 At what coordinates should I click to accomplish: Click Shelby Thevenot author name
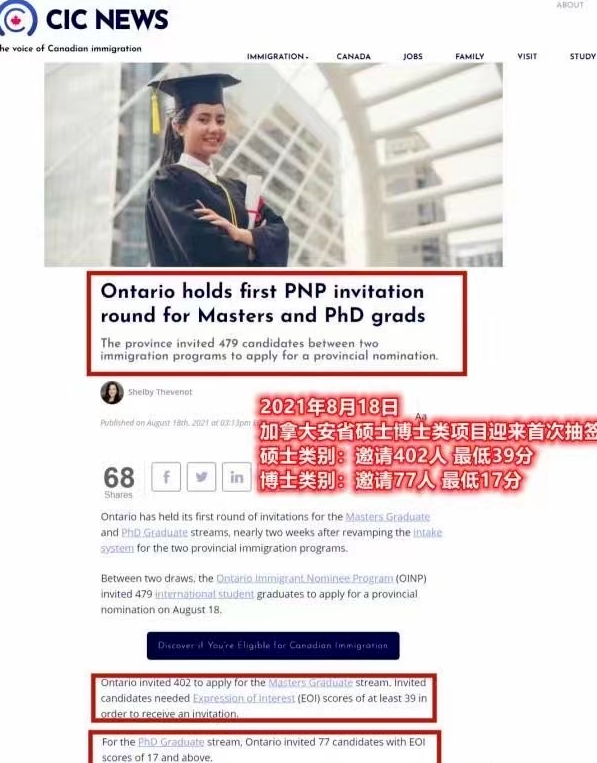click(160, 392)
